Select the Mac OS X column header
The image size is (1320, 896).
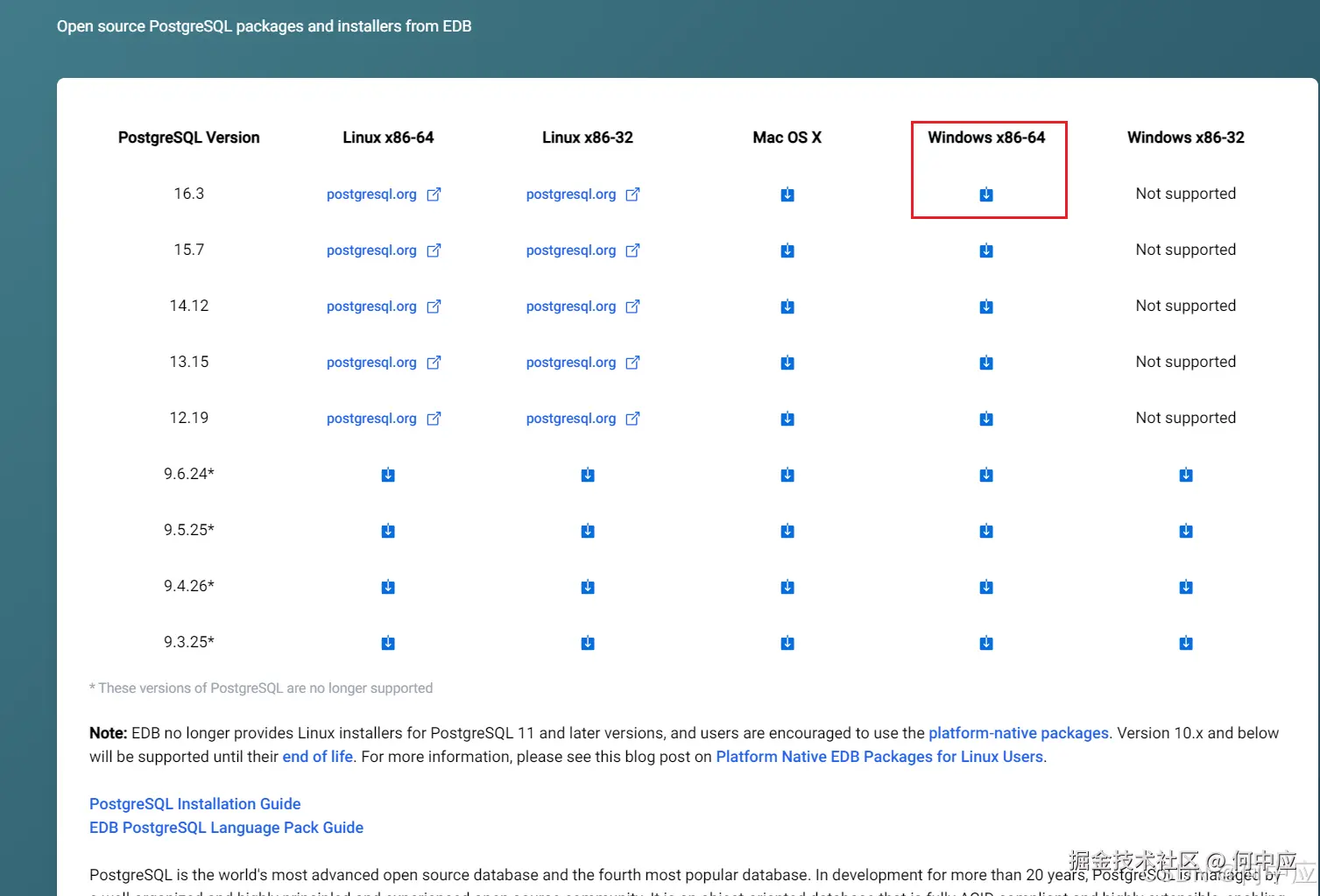(x=787, y=138)
